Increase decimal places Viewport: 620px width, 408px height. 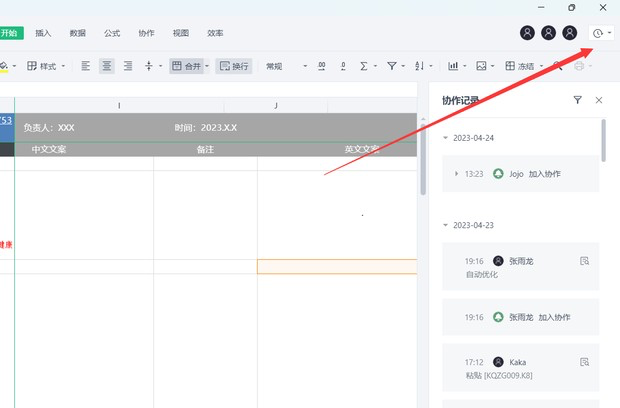322,66
